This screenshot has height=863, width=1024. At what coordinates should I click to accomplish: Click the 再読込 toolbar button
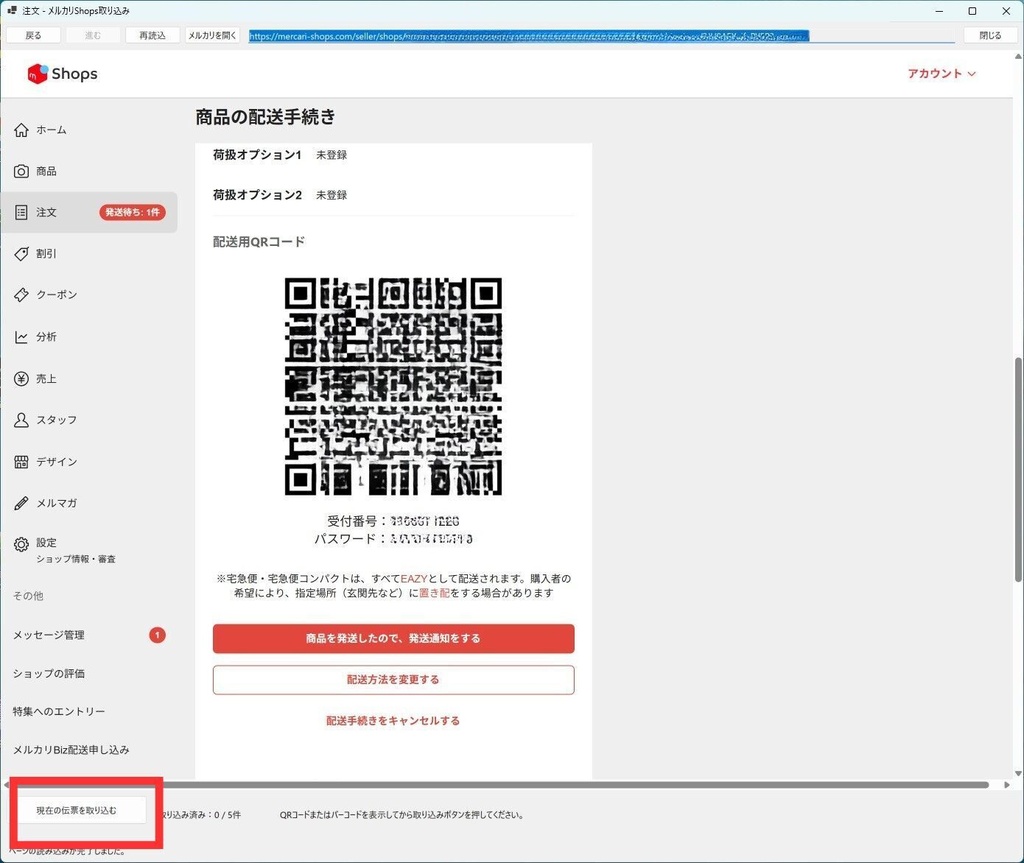point(152,35)
